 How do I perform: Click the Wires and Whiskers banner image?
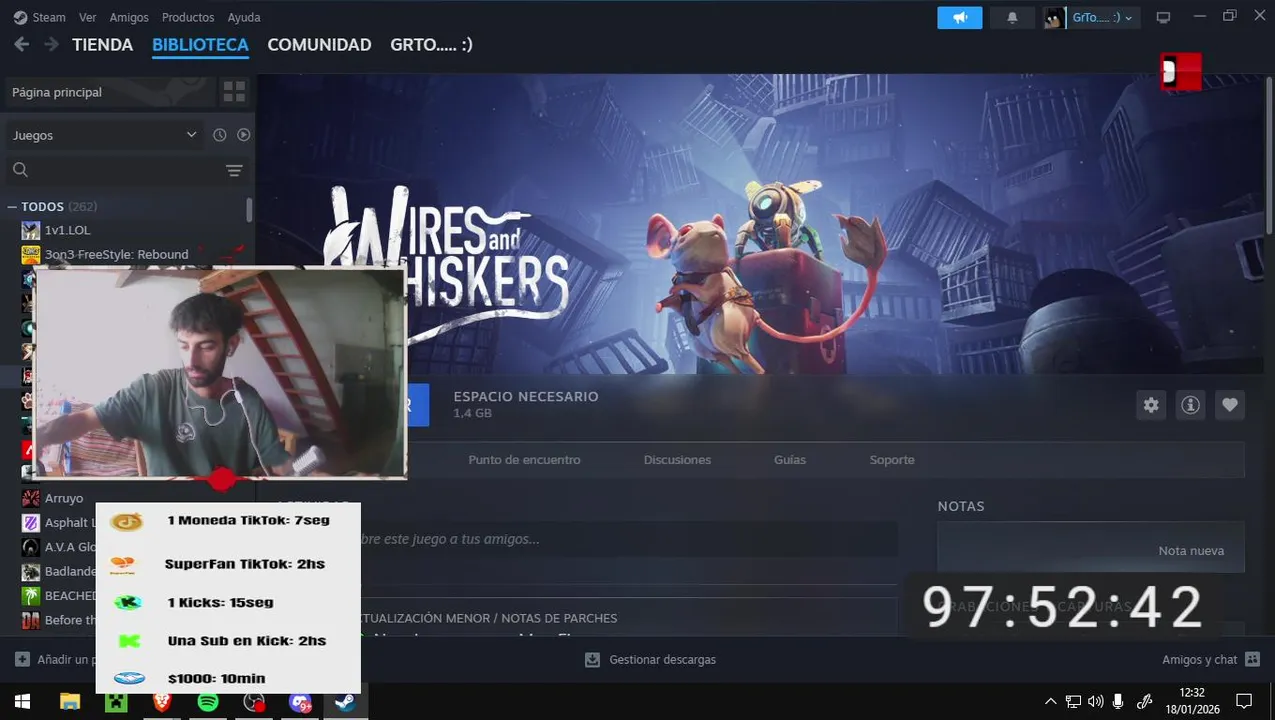click(760, 224)
